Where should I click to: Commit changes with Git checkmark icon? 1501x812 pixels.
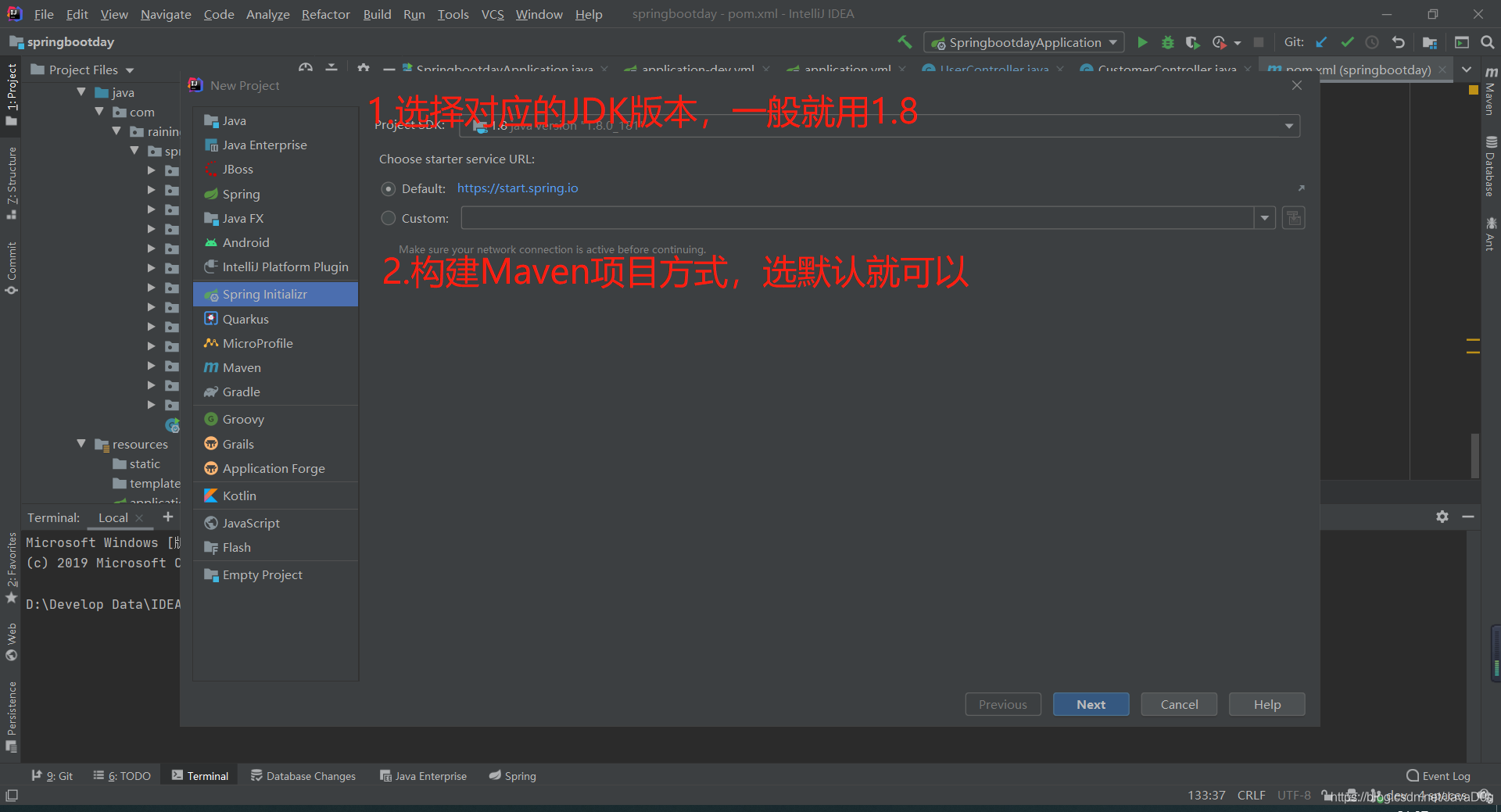click(1347, 42)
